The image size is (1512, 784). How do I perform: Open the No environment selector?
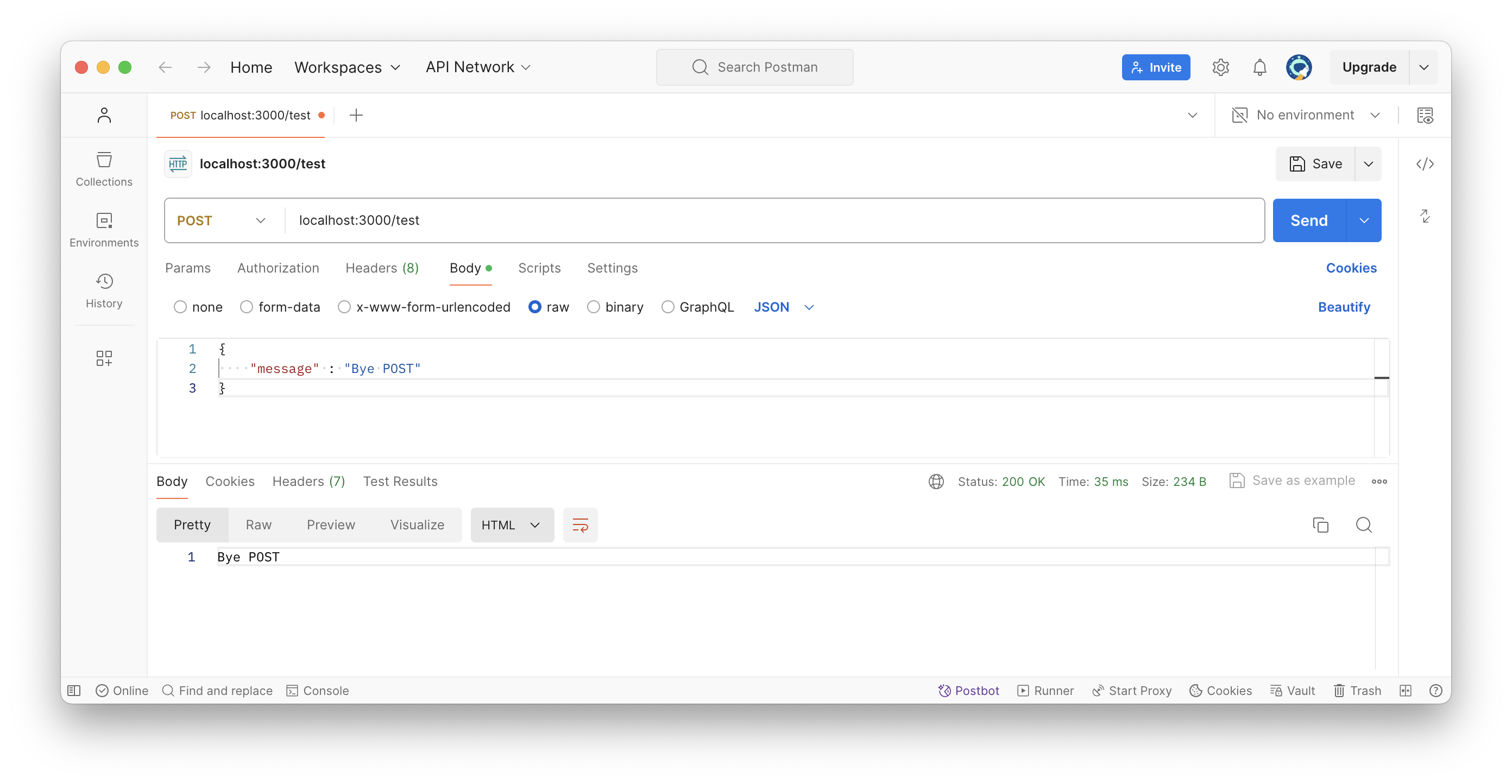[1306, 115]
